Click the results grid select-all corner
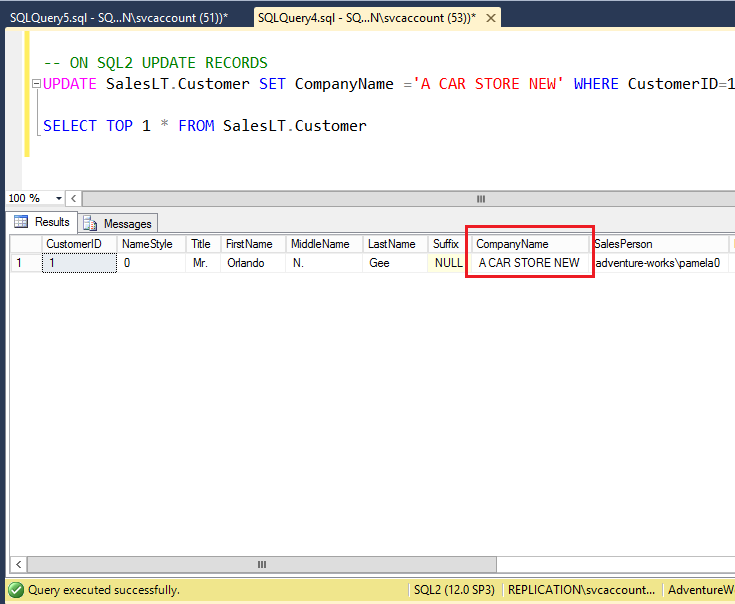735x604 pixels. [24, 244]
